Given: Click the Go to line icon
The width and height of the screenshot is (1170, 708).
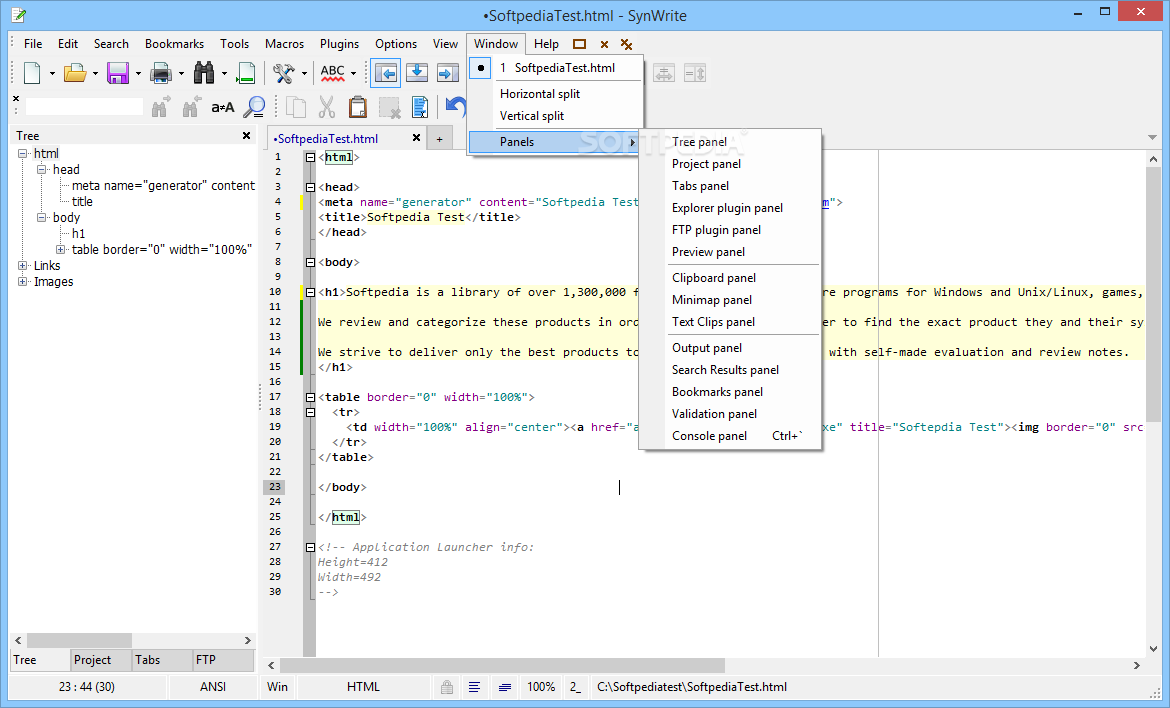Looking at the screenshot, I should click(245, 73).
